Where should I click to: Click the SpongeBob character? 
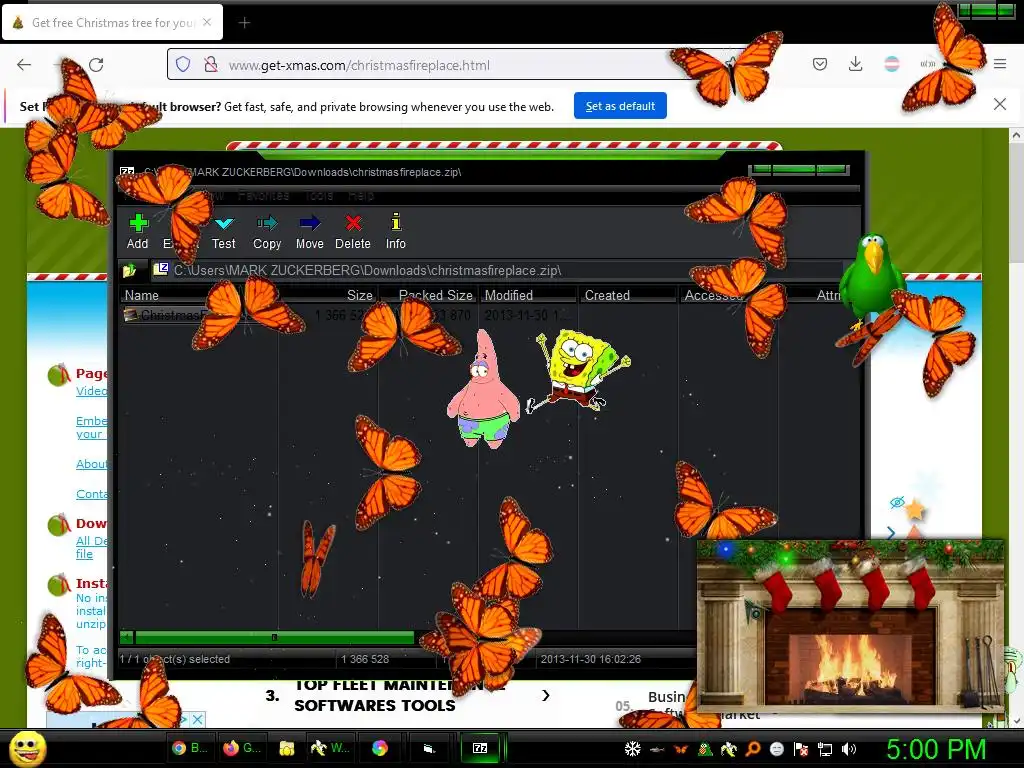pos(577,370)
